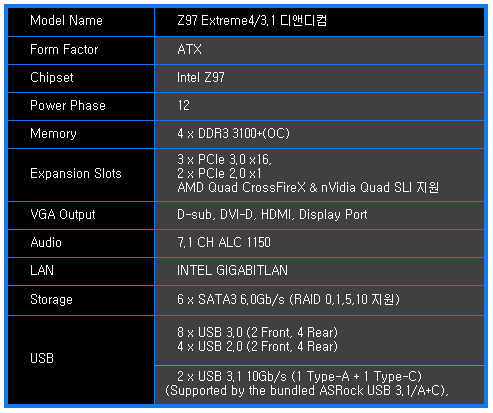Screen dimensions: 493x413
Task: Click the 7.1 CH ALC 1150 audio value
Action: [224, 242]
